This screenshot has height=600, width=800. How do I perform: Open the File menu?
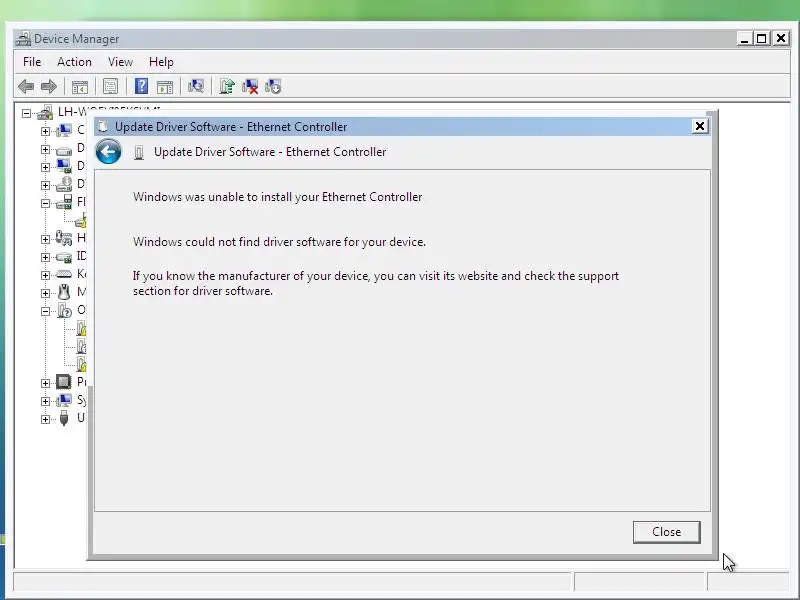[32, 62]
